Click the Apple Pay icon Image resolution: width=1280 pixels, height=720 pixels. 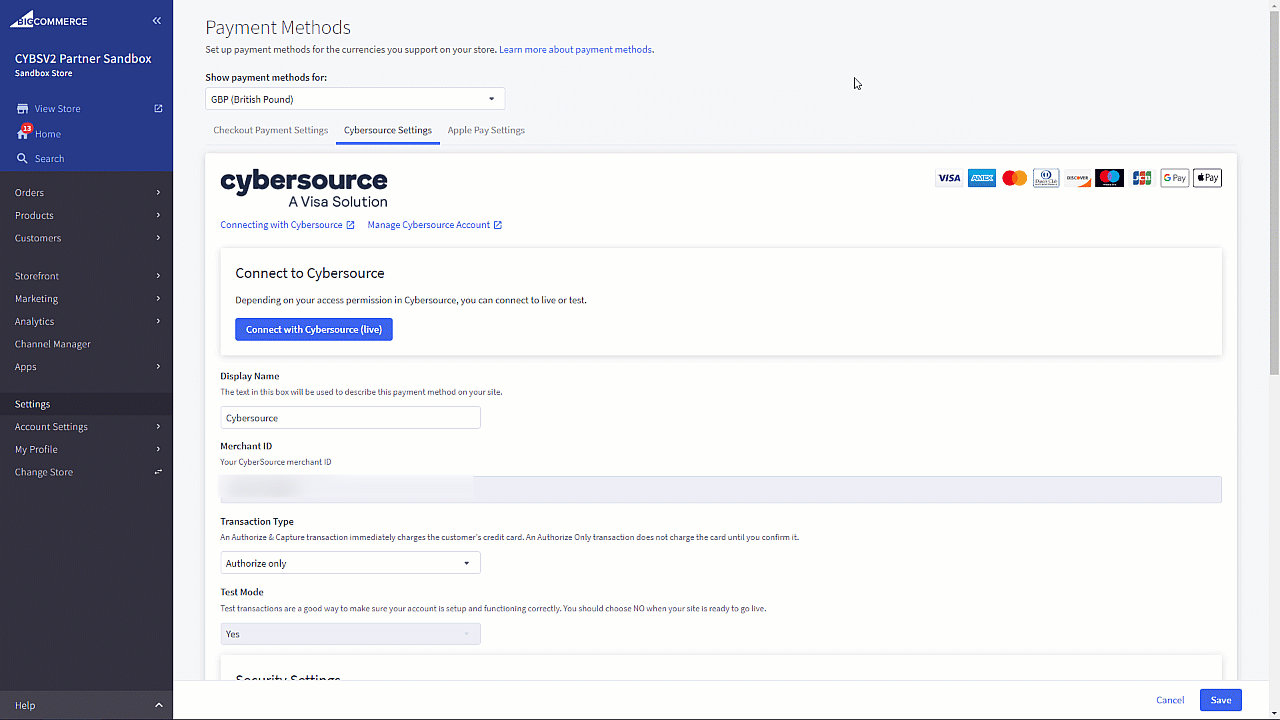[x=1207, y=178]
